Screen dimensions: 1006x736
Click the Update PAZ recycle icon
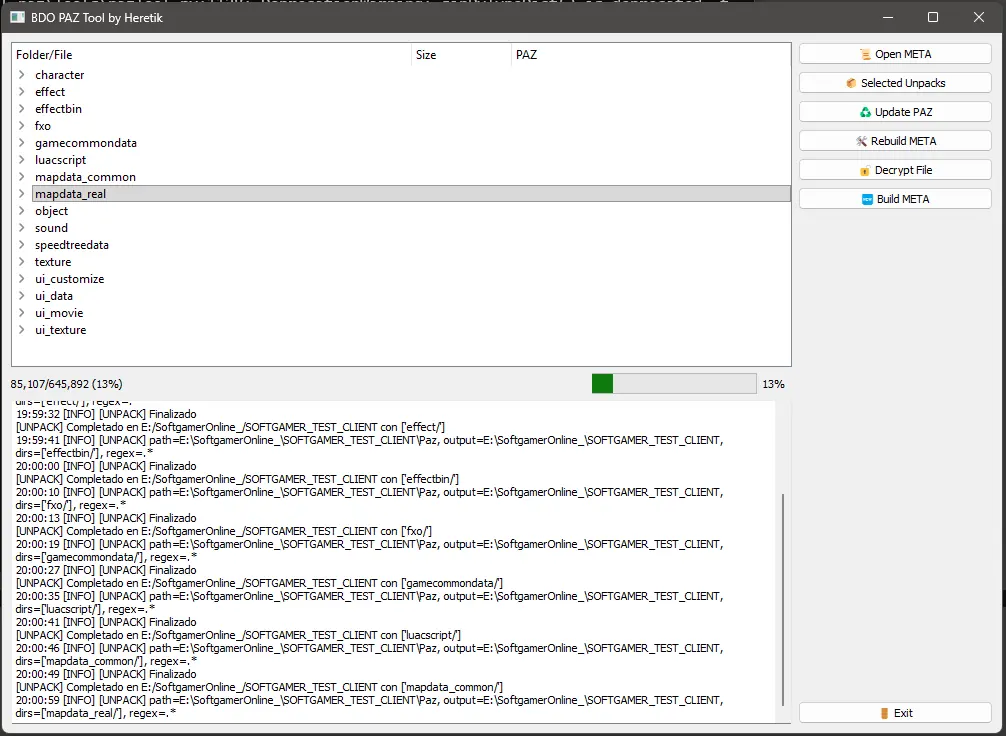865,112
